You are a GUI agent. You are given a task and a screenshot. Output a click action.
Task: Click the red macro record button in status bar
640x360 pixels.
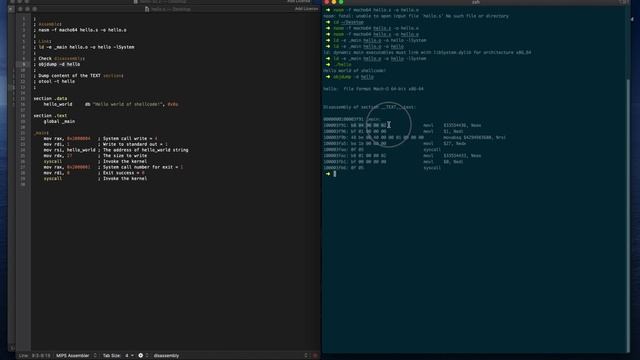pos(315,356)
